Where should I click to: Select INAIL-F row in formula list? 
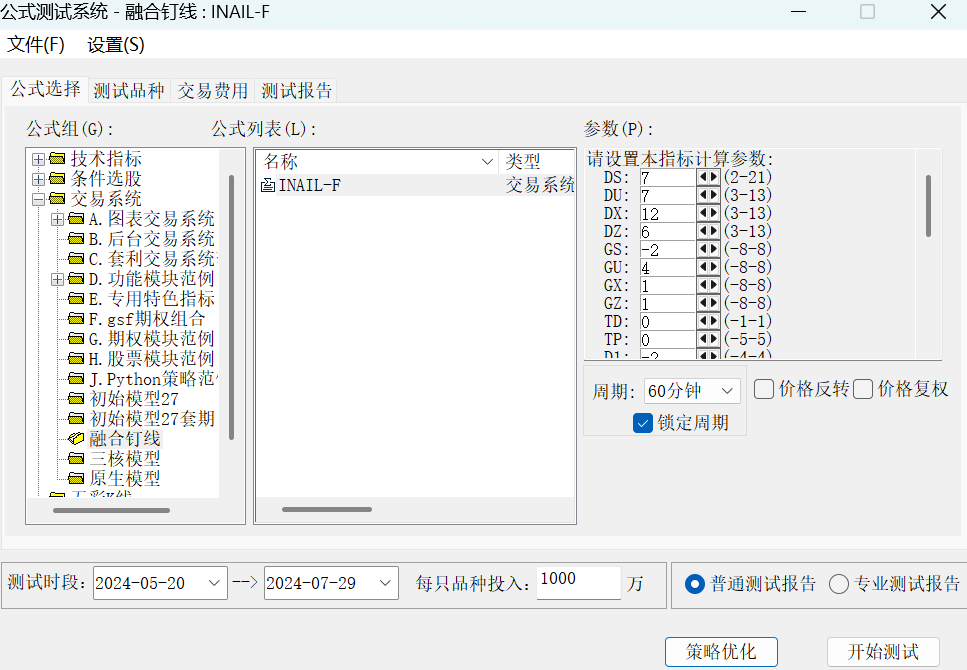[x=415, y=185]
